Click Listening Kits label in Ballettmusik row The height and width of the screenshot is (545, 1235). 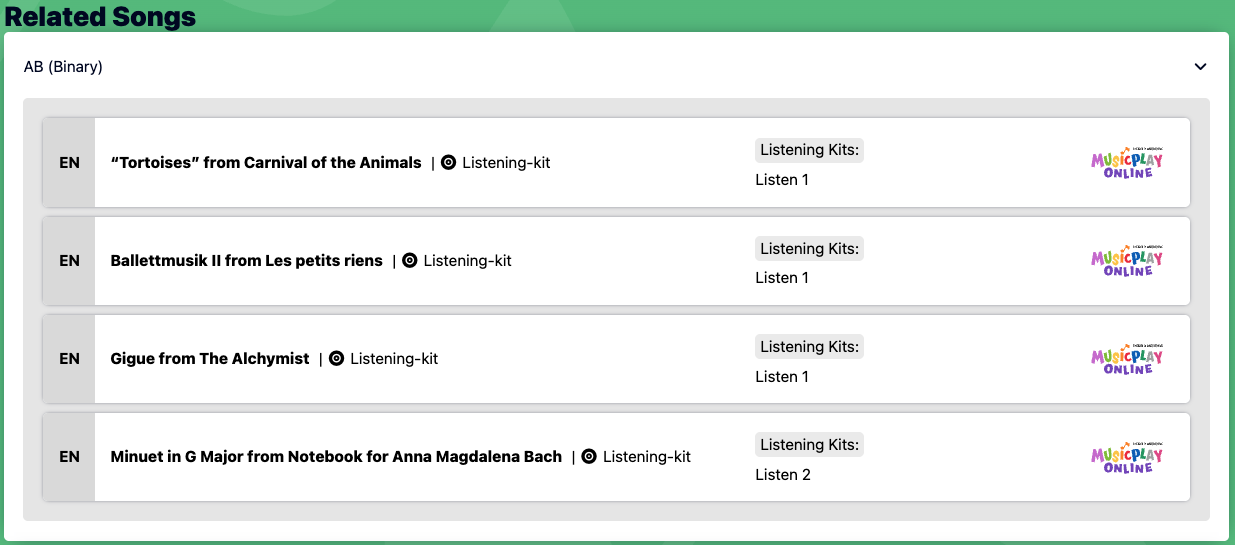809,248
